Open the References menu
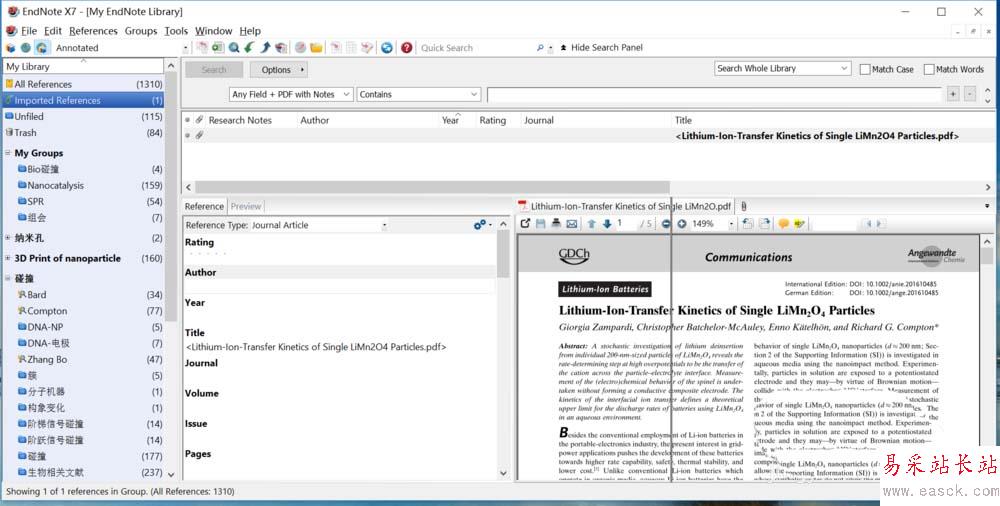The height and width of the screenshot is (506, 1000). 93,31
